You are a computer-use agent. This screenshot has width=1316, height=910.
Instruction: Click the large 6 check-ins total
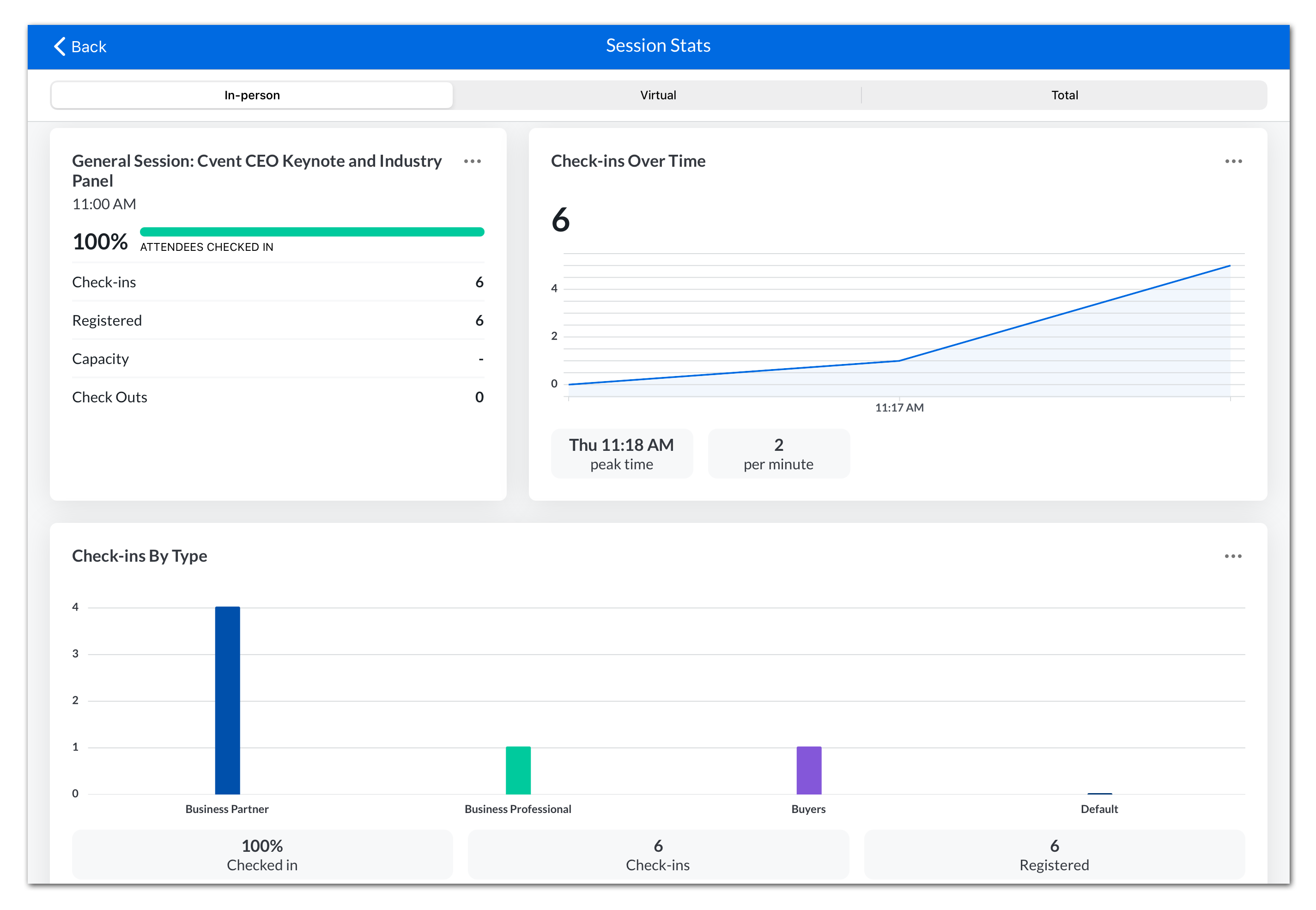pyautogui.click(x=560, y=219)
